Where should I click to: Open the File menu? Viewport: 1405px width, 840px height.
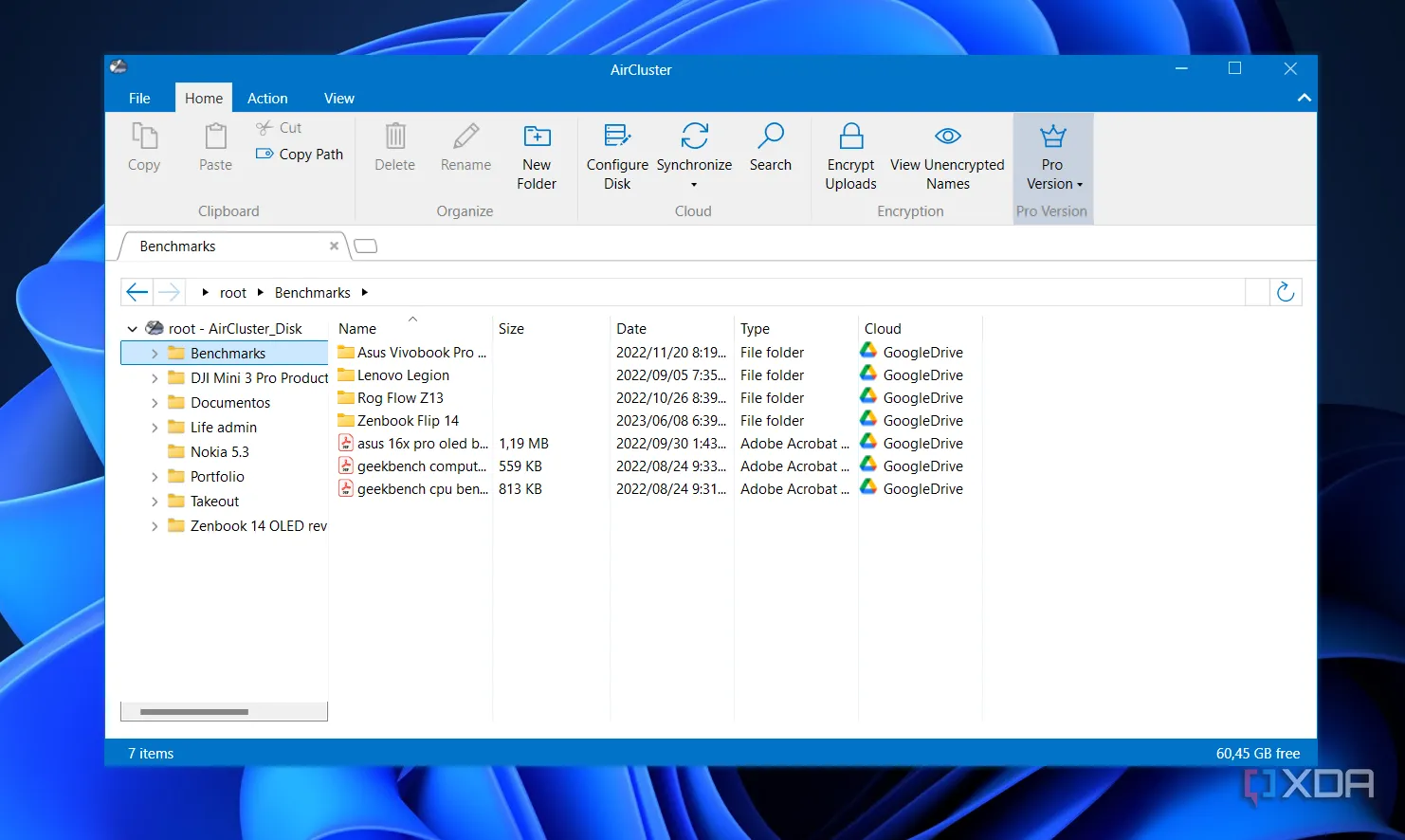[139, 99]
